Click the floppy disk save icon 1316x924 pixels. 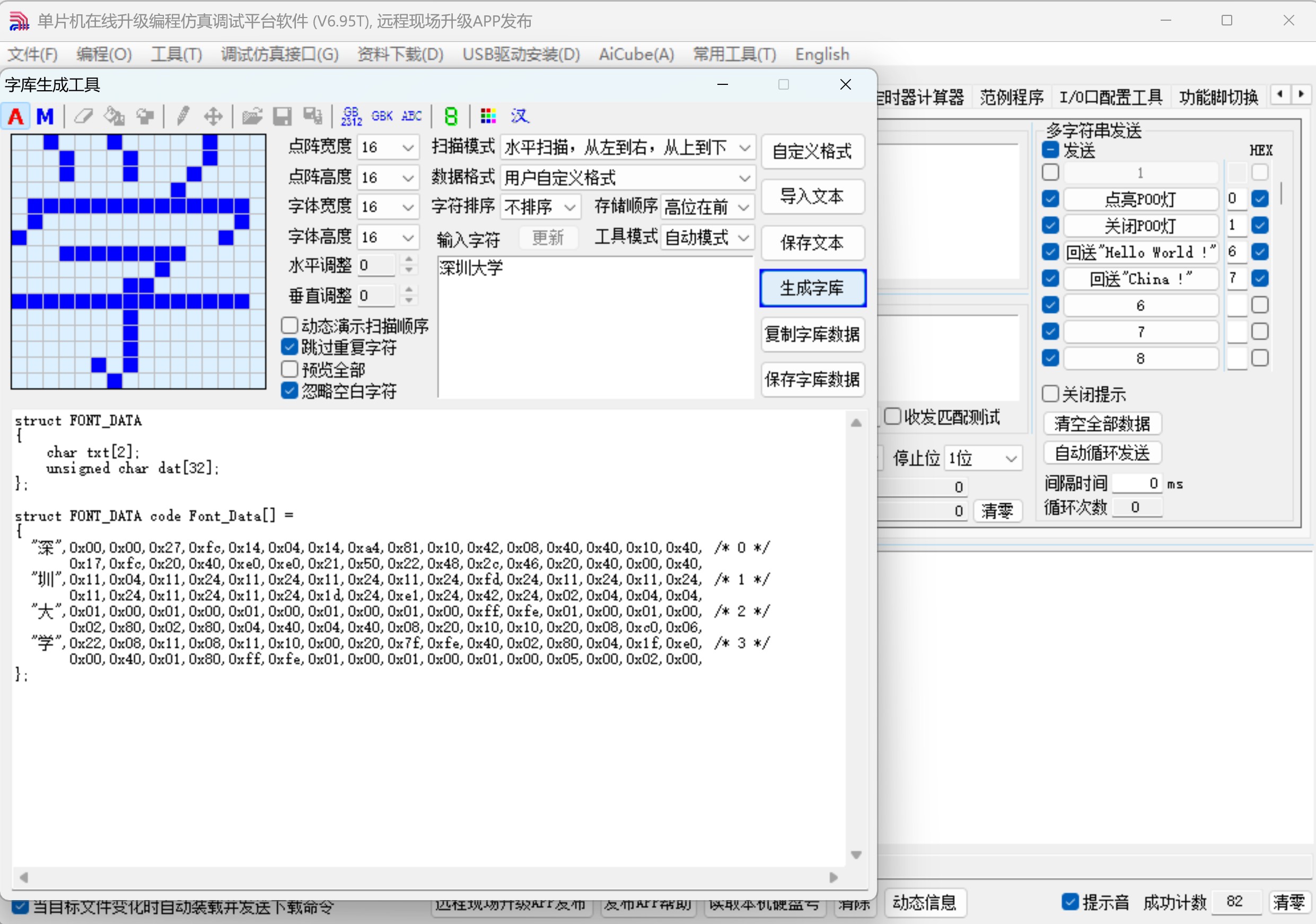282,117
